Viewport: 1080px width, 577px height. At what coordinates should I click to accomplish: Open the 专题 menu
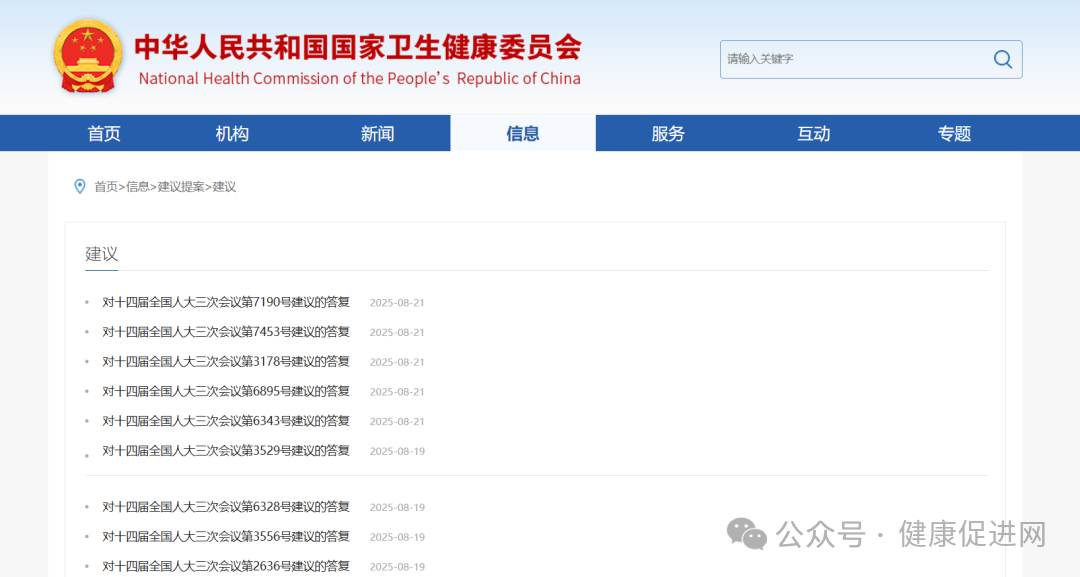pos(954,132)
